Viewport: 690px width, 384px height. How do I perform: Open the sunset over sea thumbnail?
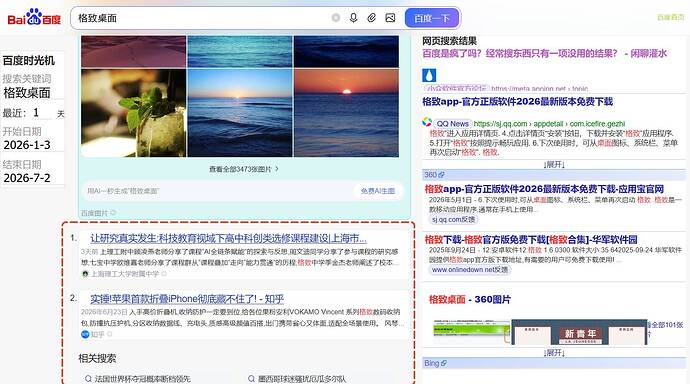[x=346, y=113]
